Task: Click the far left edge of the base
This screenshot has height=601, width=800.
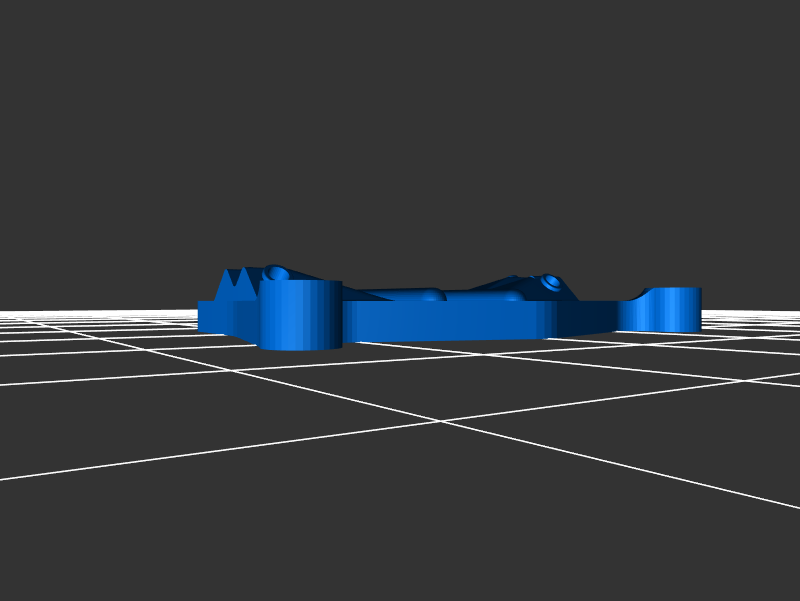Action: point(202,316)
